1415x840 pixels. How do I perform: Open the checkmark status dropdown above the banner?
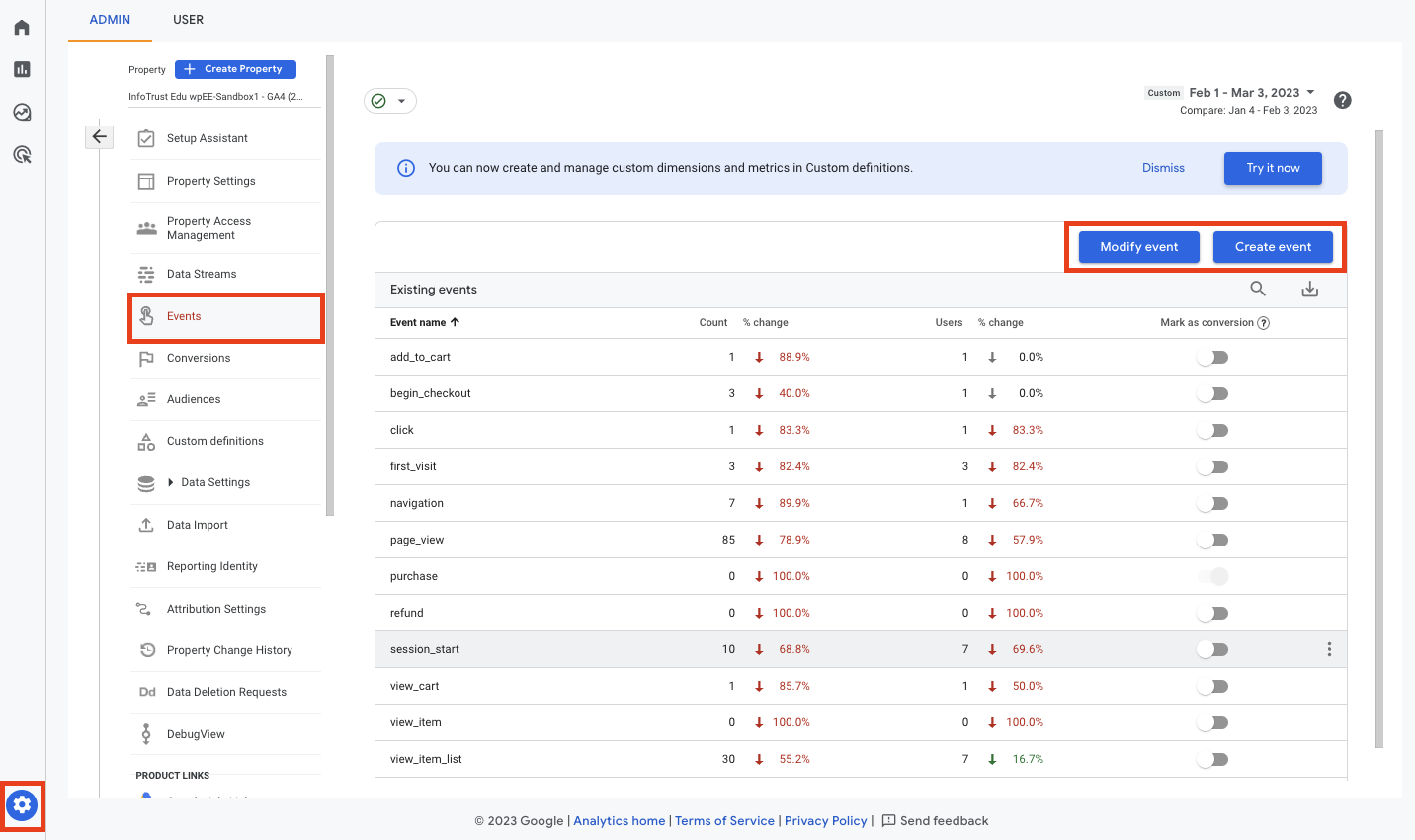(x=390, y=100)
